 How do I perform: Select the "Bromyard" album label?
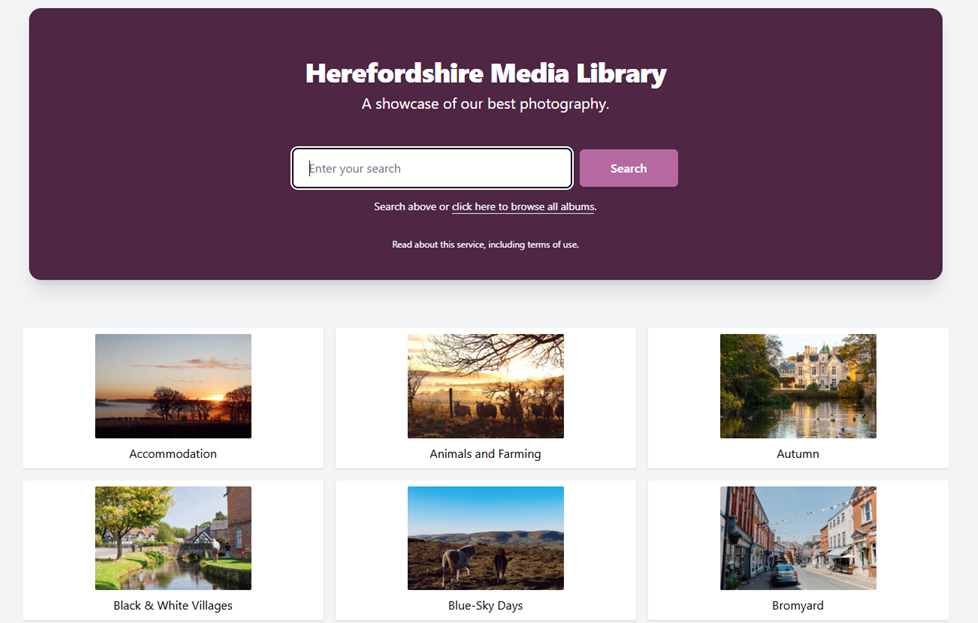798,606
